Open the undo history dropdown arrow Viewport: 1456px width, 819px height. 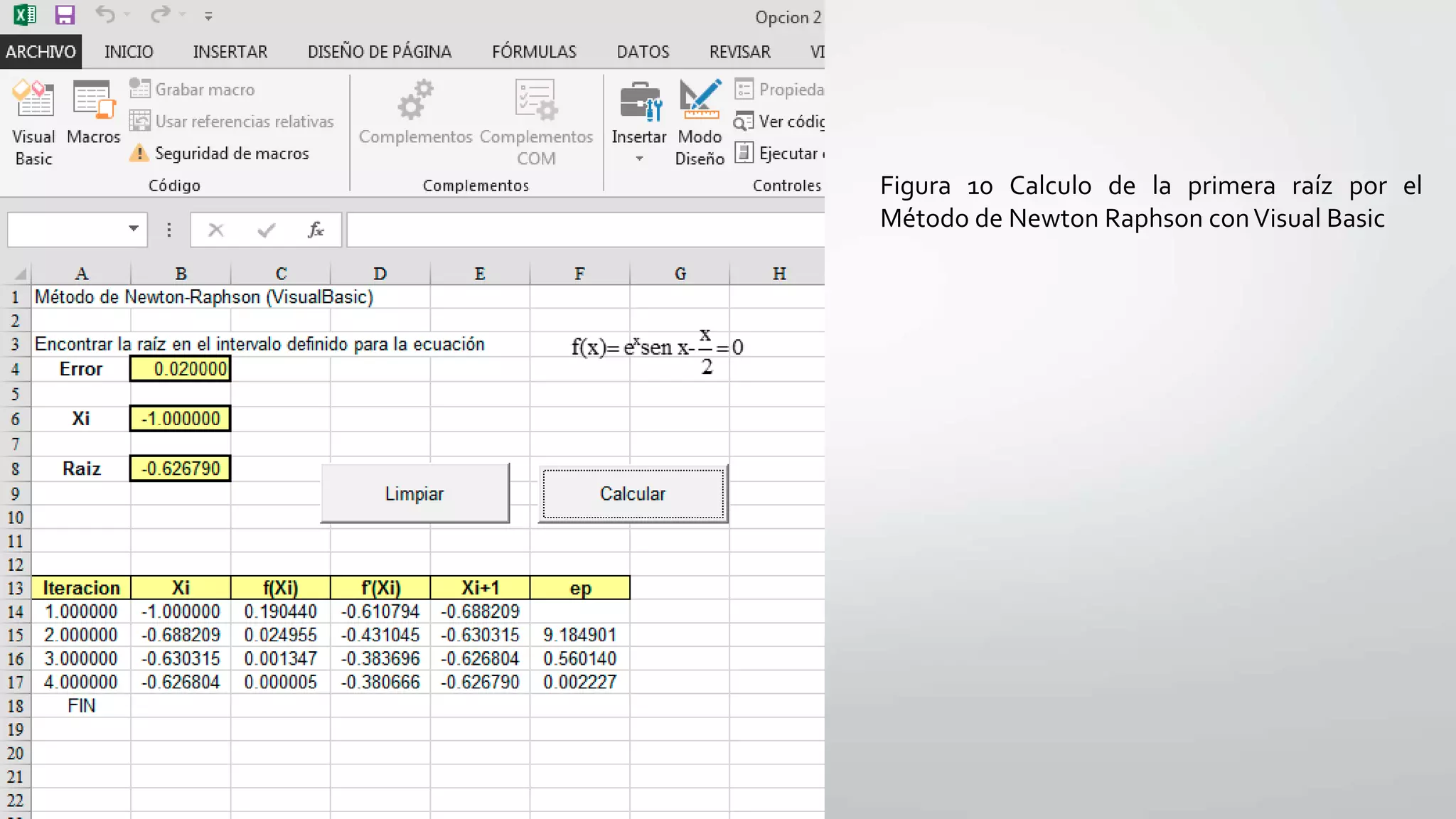click(127, 15)
